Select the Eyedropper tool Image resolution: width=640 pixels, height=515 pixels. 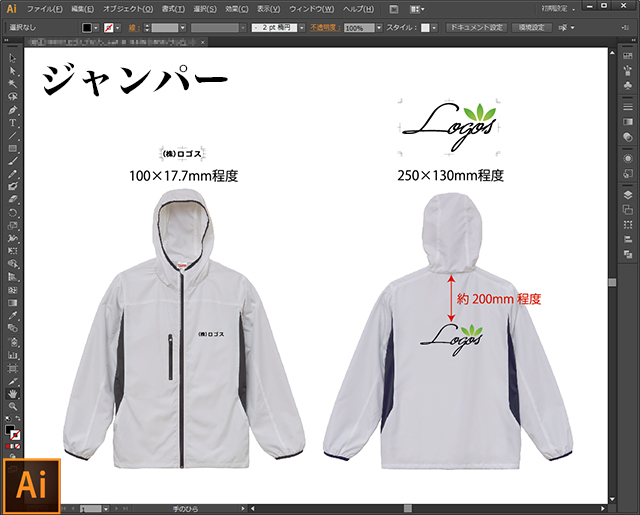(13, 315)
